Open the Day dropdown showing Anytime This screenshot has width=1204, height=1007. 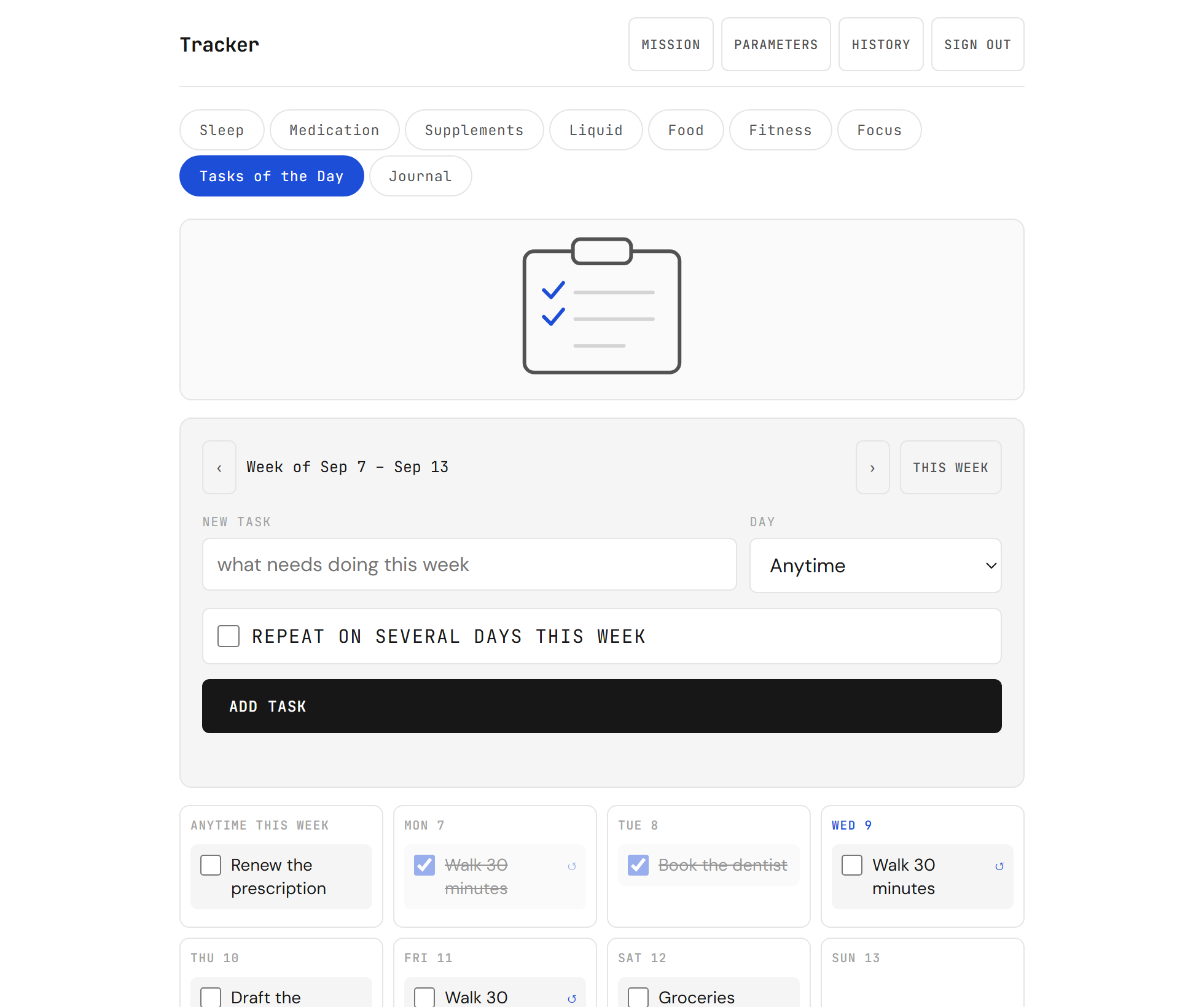coord(875,566)
